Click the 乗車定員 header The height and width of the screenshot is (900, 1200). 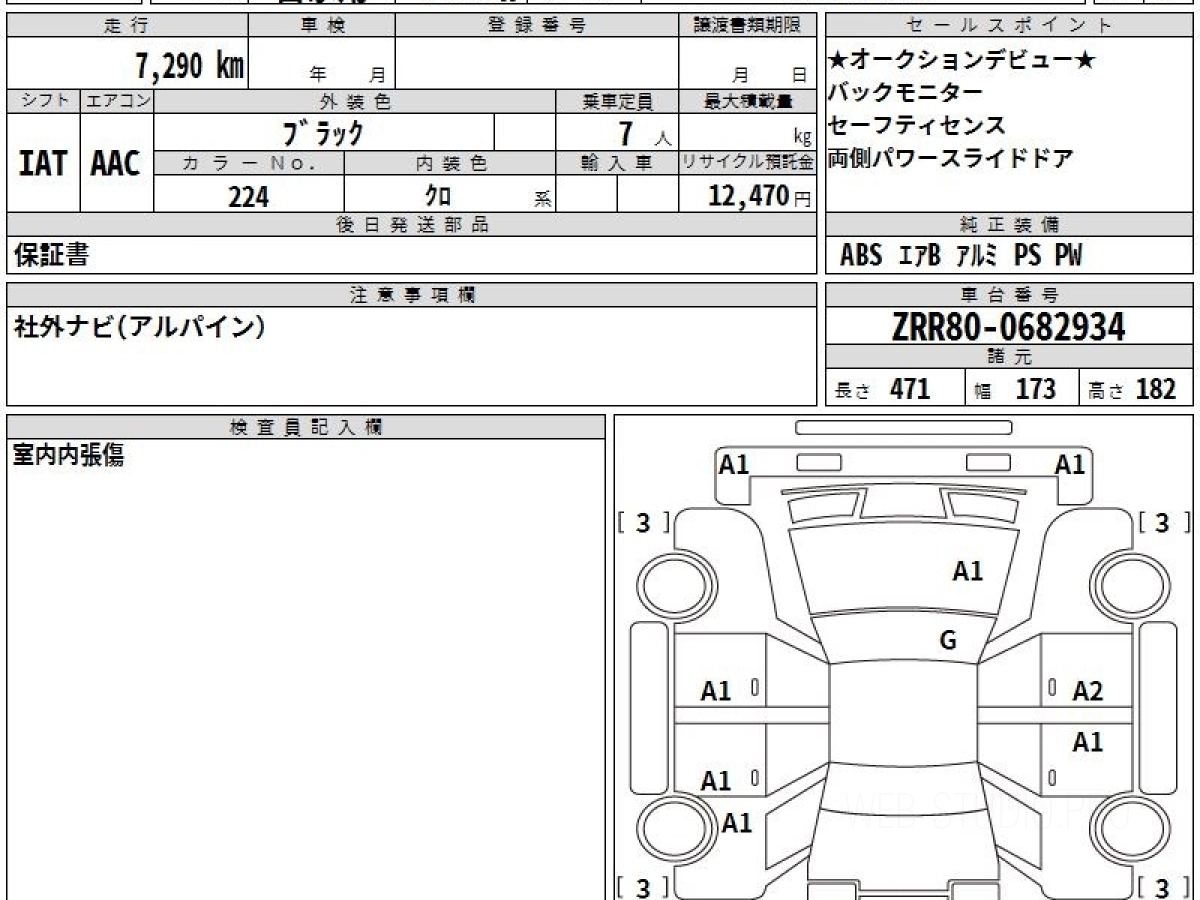[617, 101]
